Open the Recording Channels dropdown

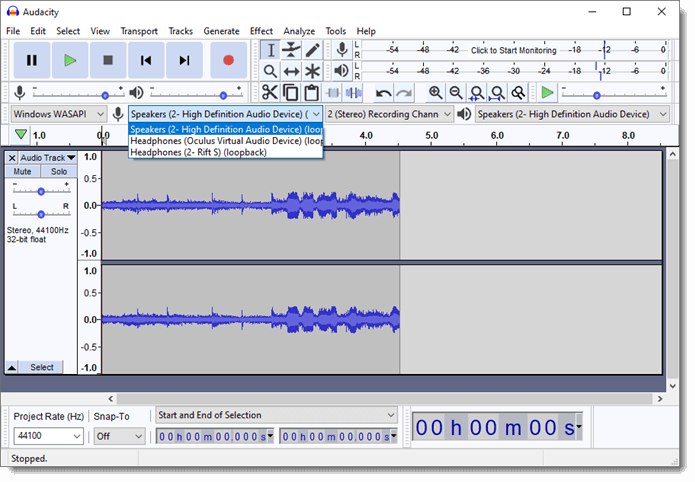click(x=389, y=114)
